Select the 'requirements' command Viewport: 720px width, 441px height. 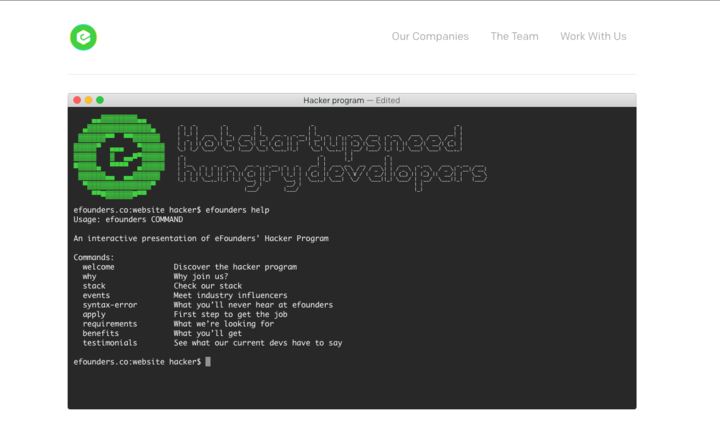pos(110,324)
